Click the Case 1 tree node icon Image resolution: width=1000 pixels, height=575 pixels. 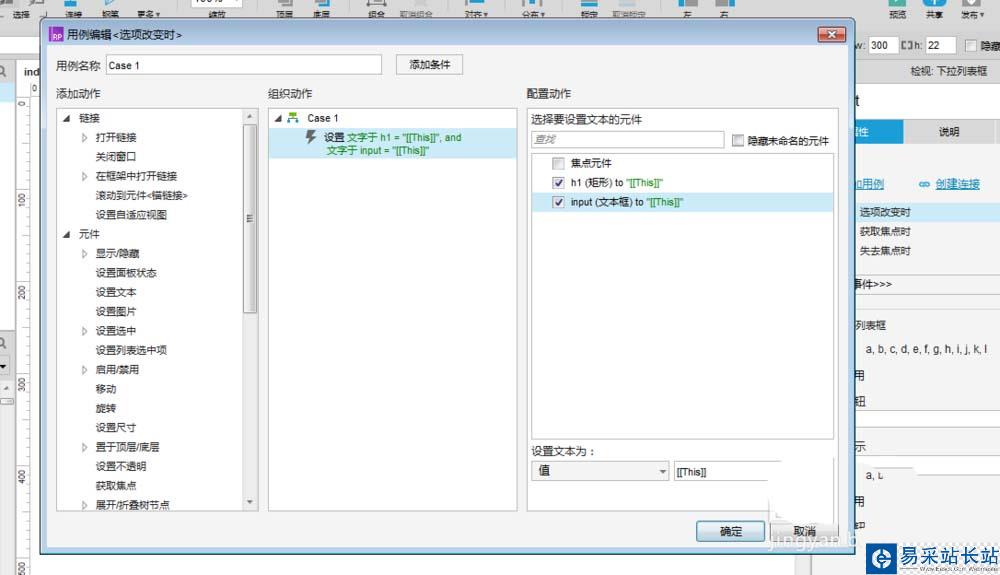tap(293, 118)
